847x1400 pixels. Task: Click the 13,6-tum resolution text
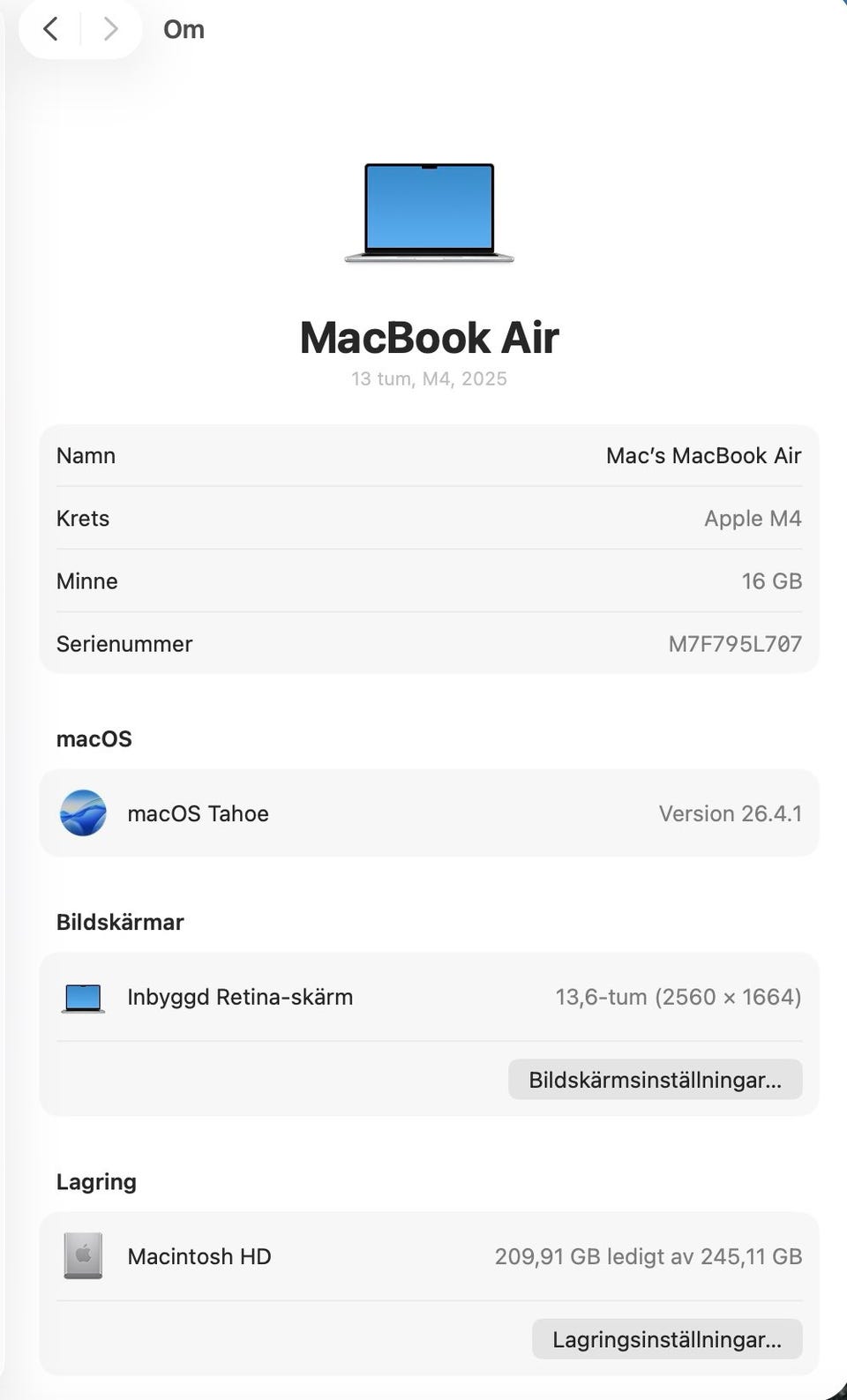coord(678,997)
